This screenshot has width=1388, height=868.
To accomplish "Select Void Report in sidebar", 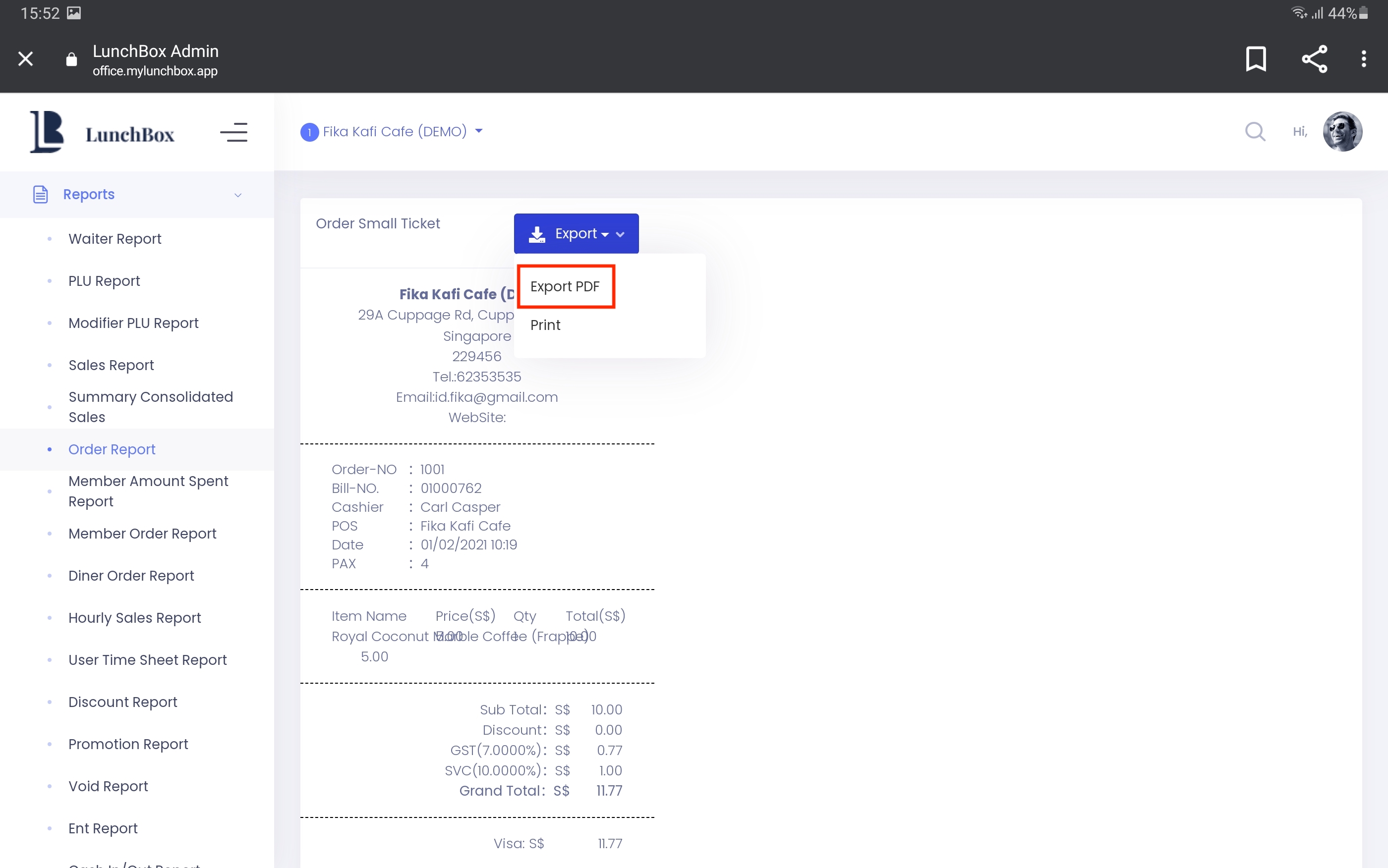I will (108, 786).
